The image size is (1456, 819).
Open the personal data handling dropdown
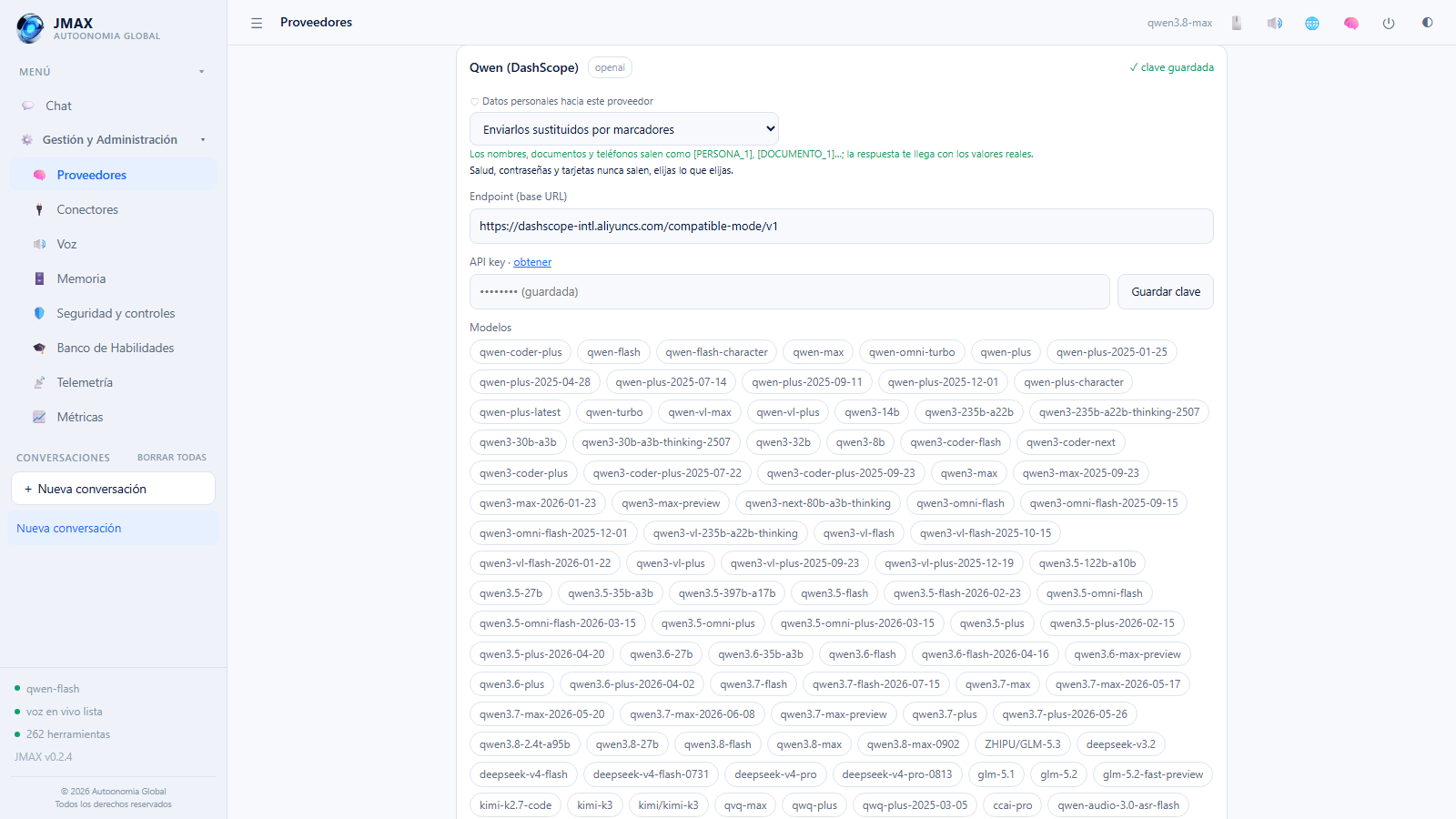623,129
